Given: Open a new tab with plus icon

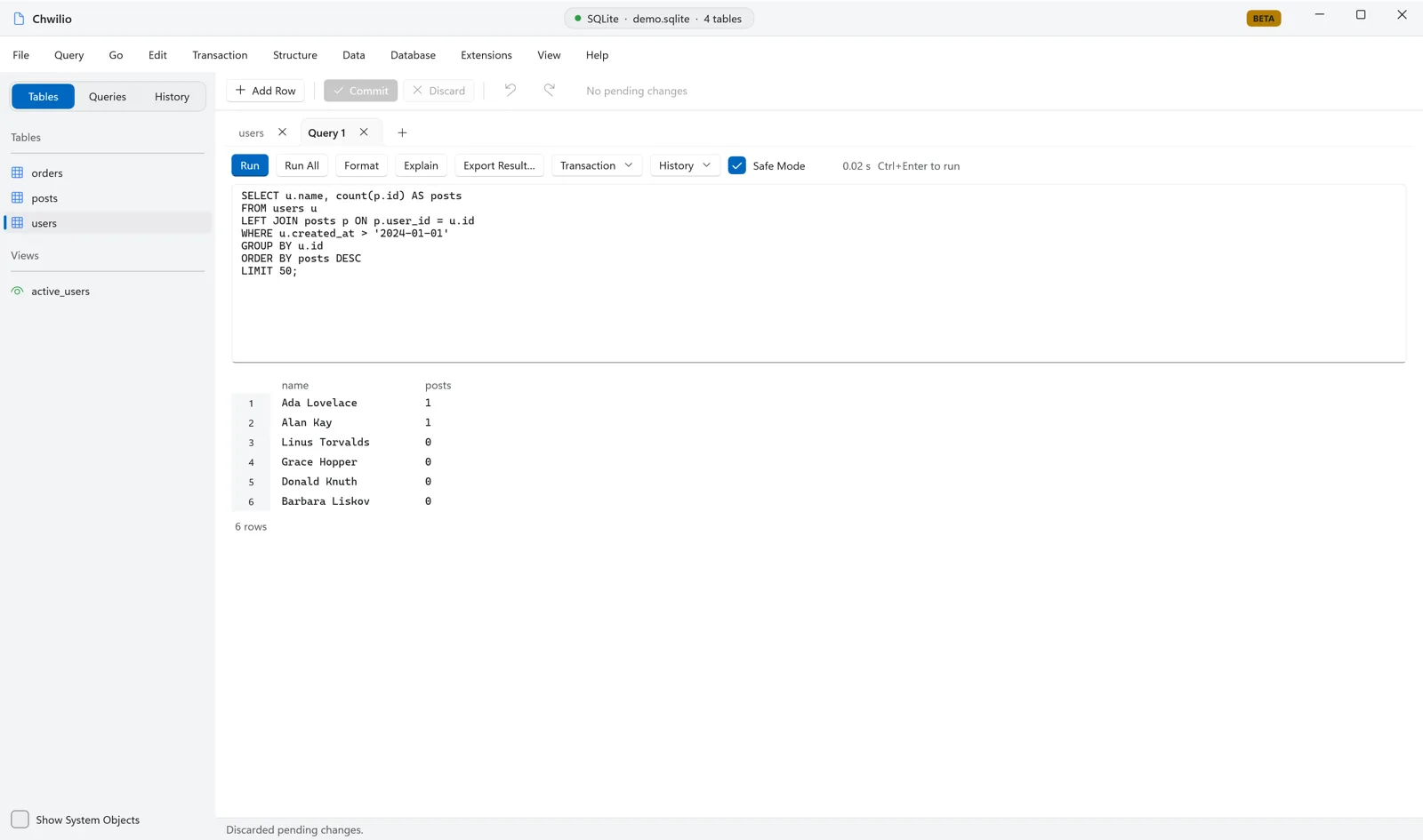Looking at the screenshot, I should click(402, 132).
